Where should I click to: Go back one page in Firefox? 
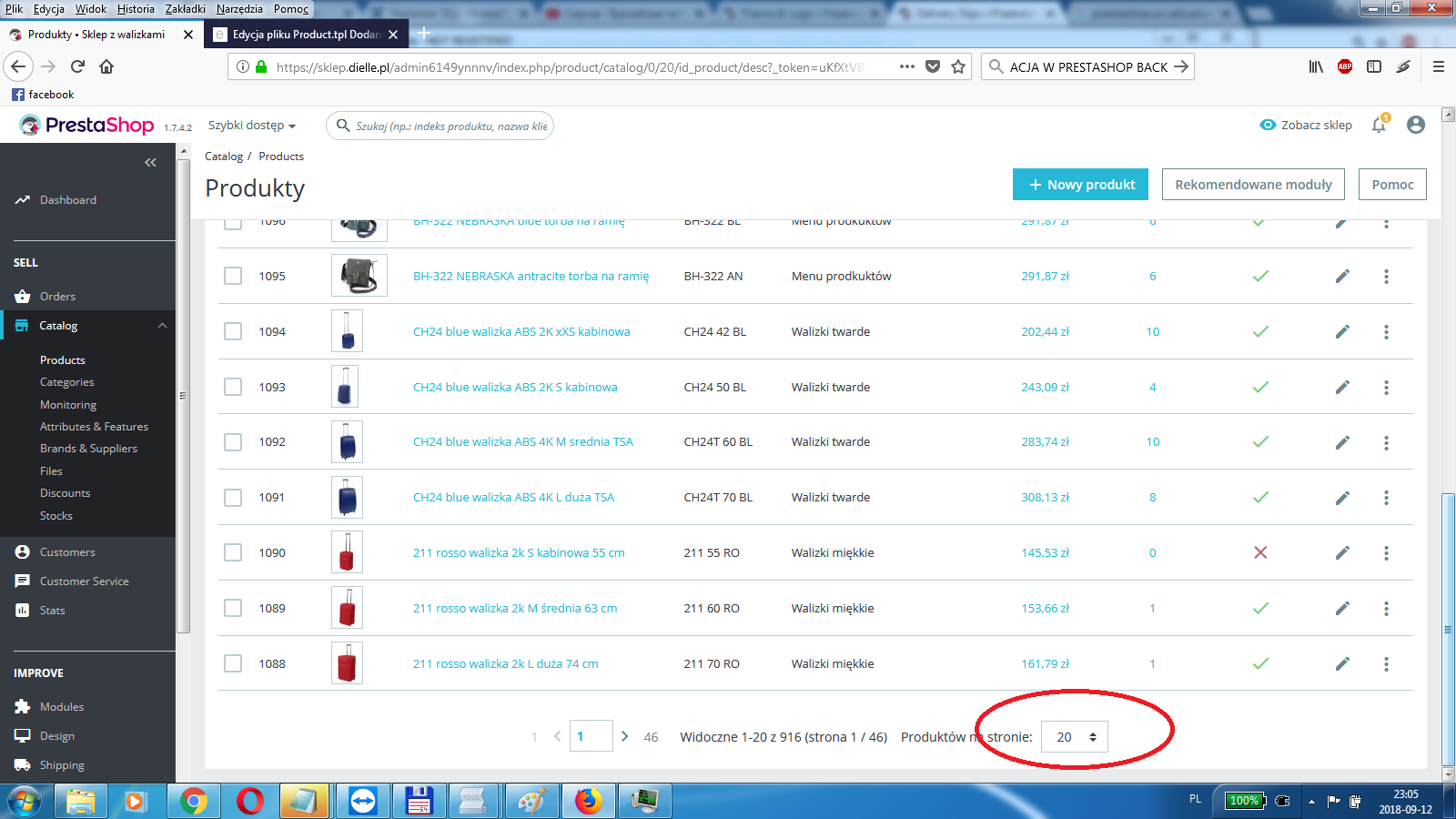[19, 66]
